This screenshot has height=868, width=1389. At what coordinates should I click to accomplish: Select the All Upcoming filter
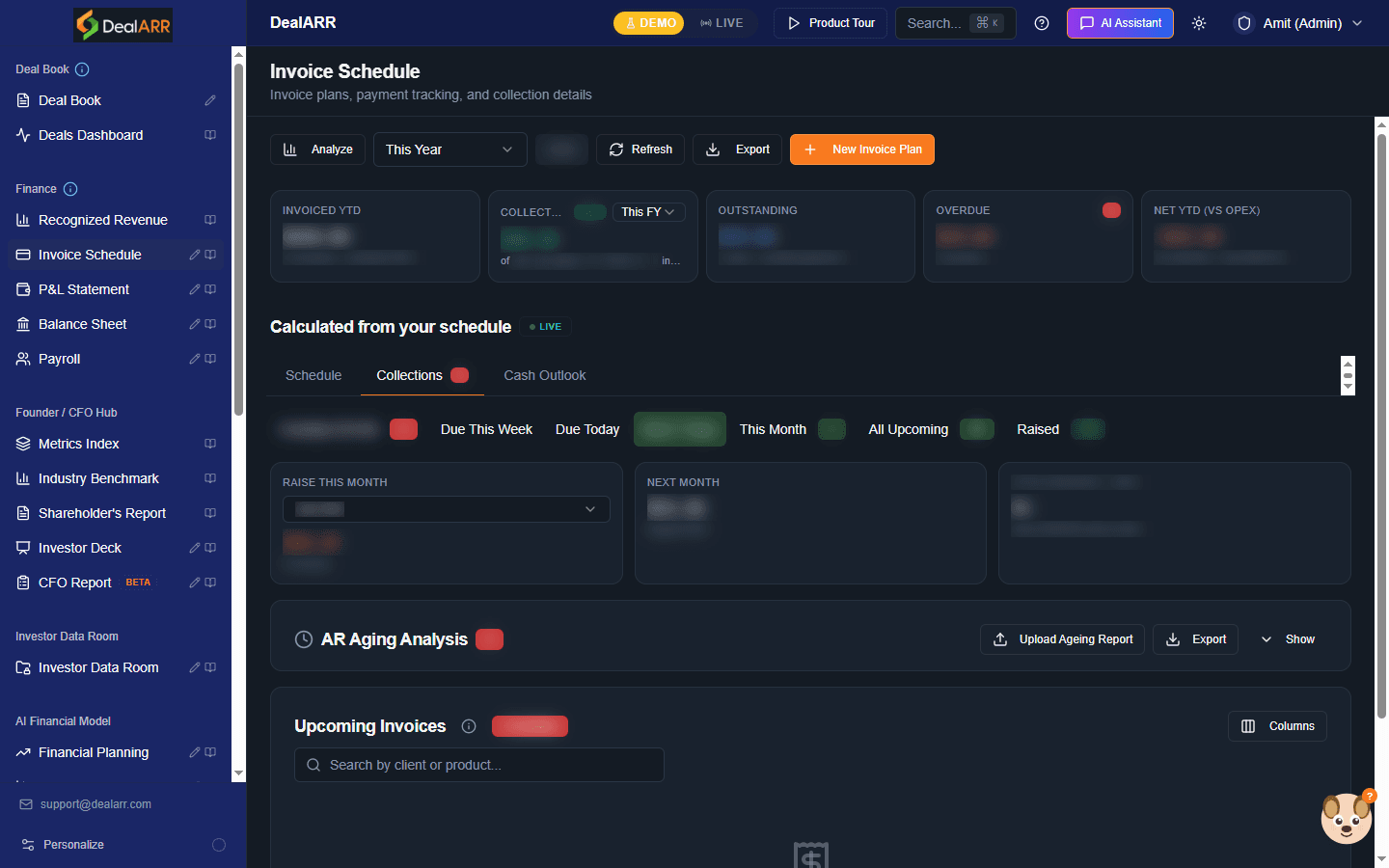tap(930, 429)
